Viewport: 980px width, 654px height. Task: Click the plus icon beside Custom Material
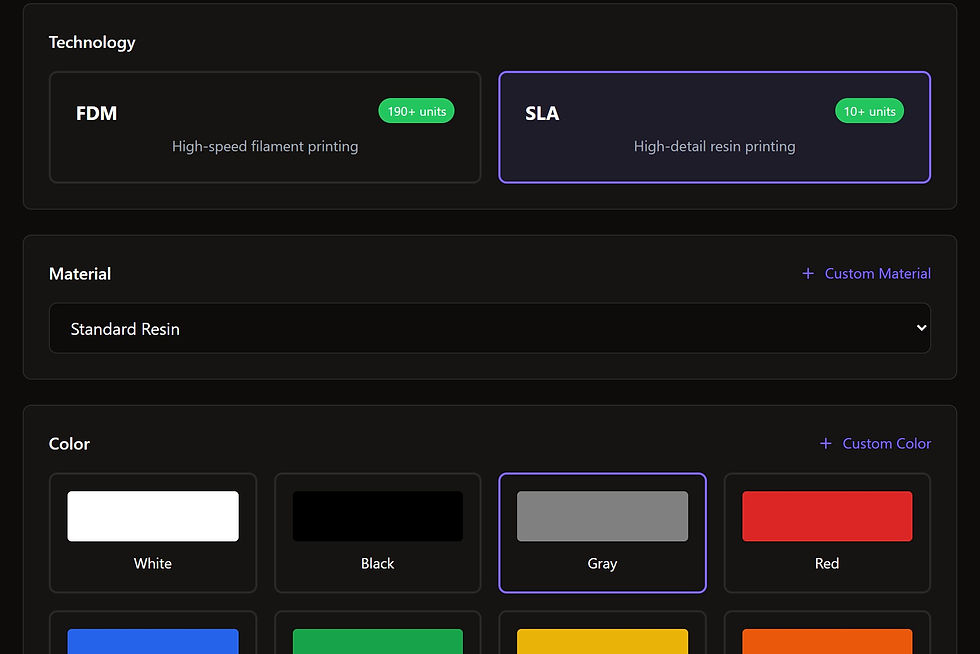click(808, 273)
